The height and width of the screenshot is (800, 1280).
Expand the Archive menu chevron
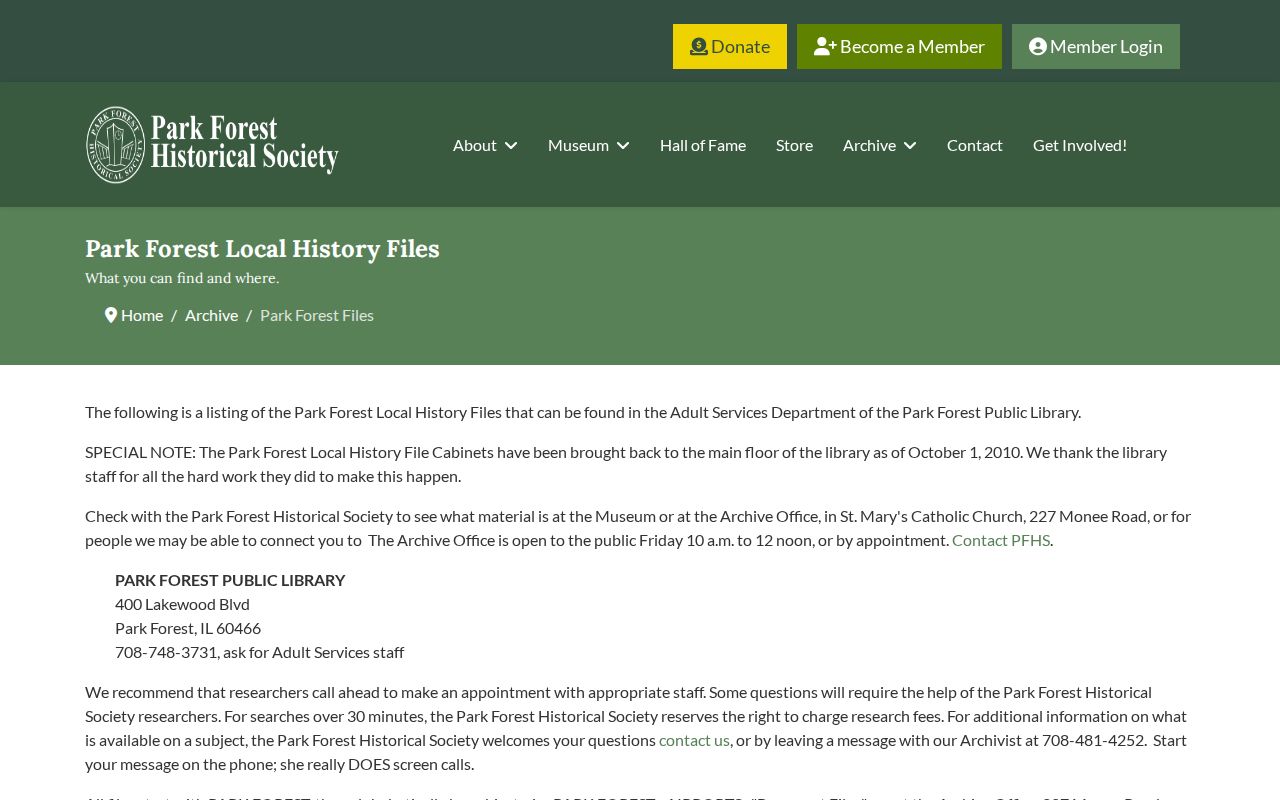coord(910,146)
